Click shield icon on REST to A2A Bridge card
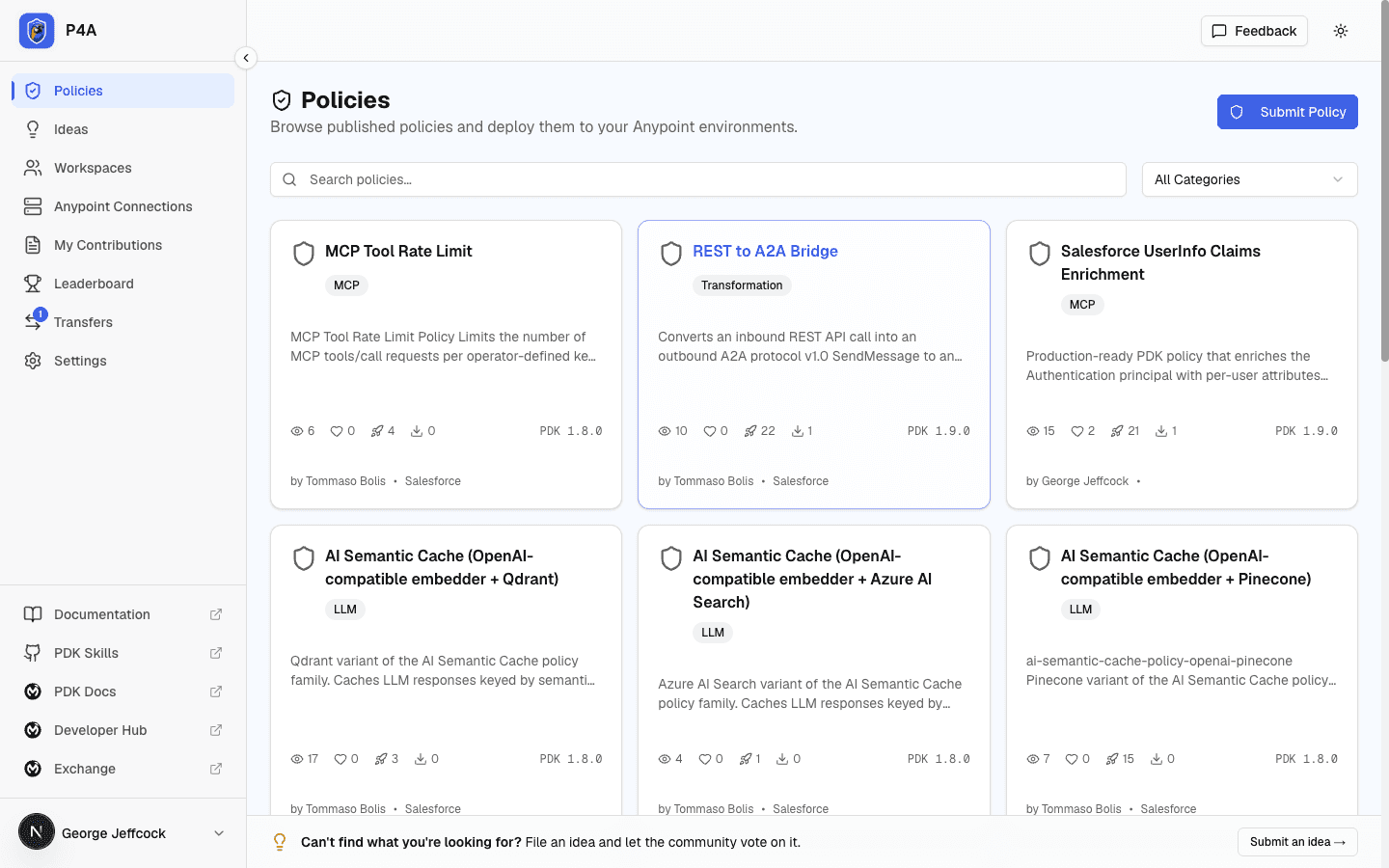The height and width of the screenshot is (868, 1389). point(671,254)
